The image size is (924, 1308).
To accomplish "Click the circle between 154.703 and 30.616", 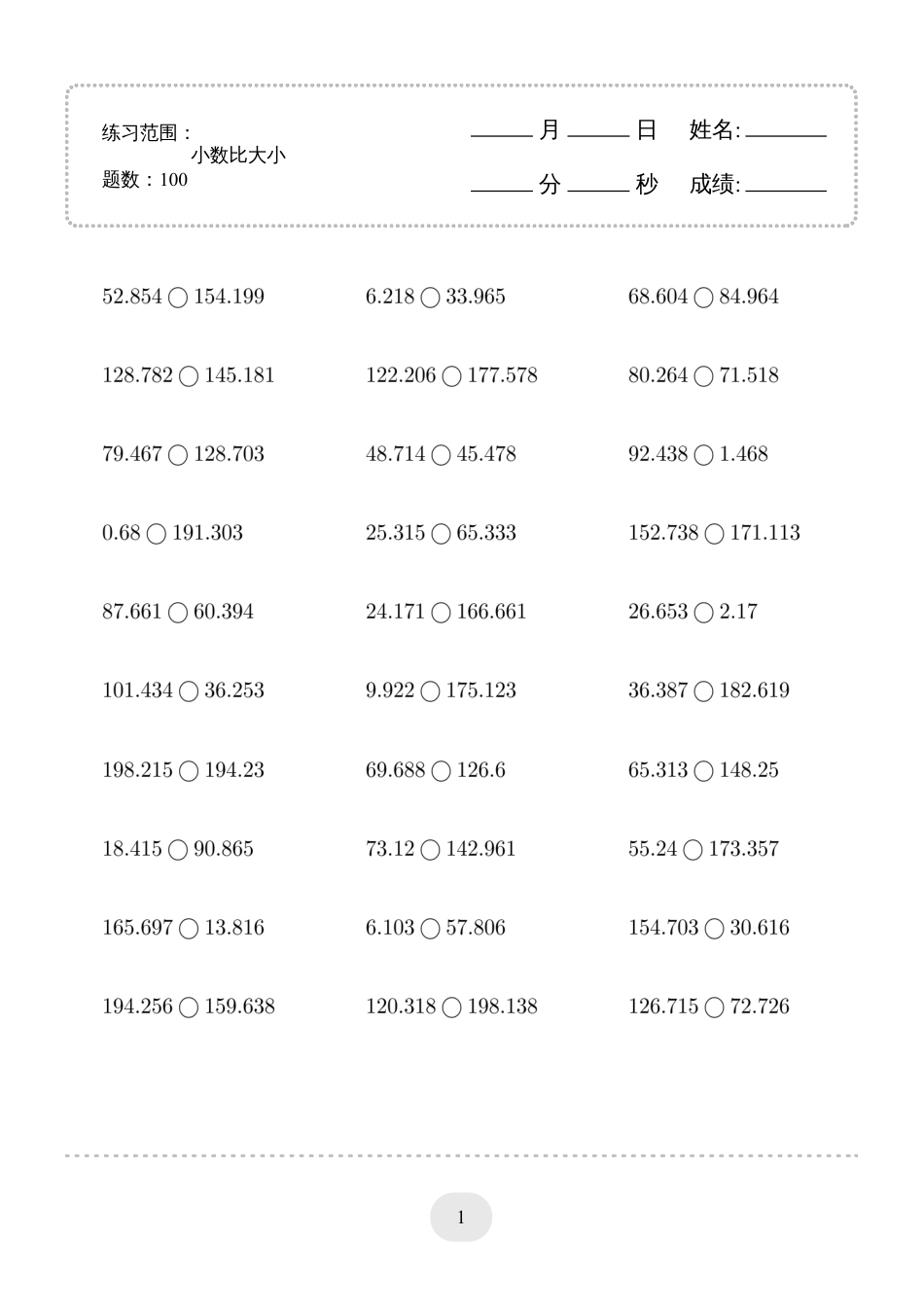I will [x=714, y=929].
